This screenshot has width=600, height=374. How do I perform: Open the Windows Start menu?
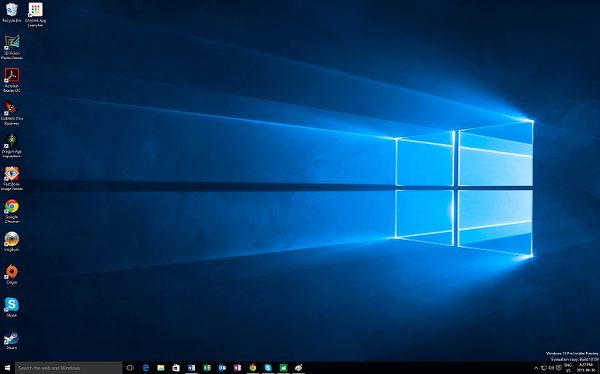point(7,368)
